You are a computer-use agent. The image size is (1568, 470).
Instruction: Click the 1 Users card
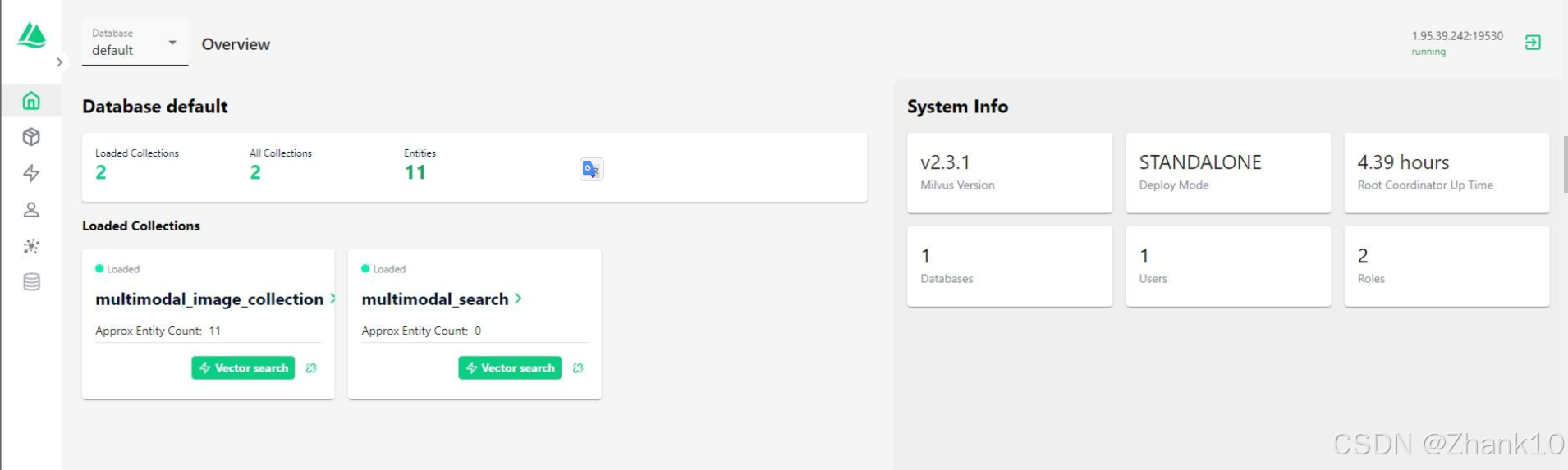tap(1228, 267)
